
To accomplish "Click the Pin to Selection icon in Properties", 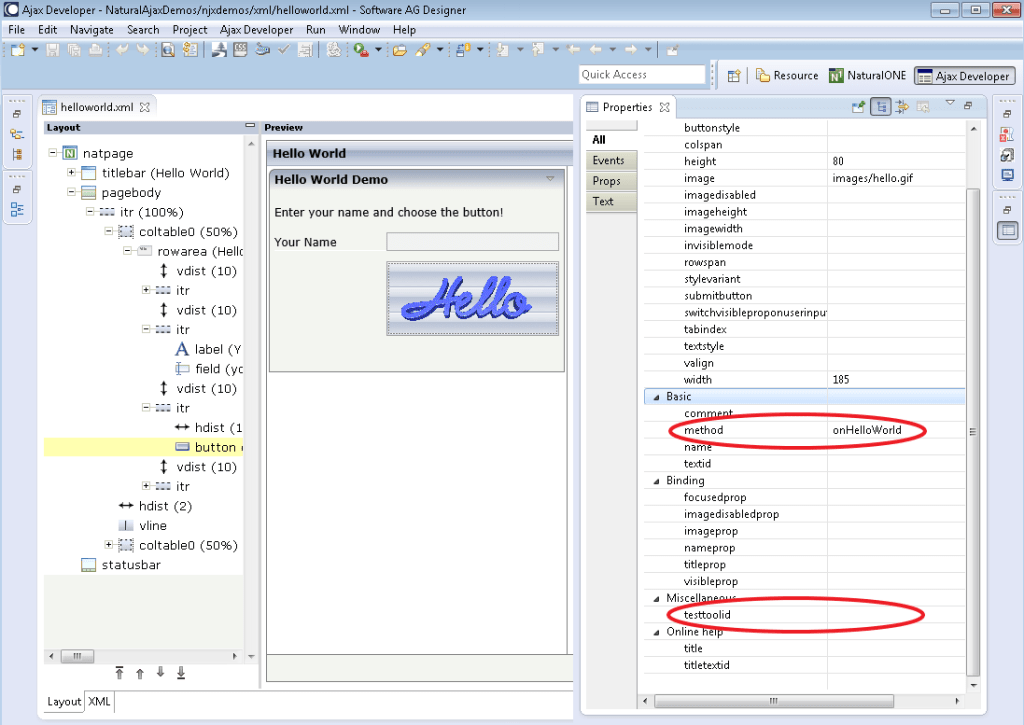I will pyautogui.click(x=858, y=107).
